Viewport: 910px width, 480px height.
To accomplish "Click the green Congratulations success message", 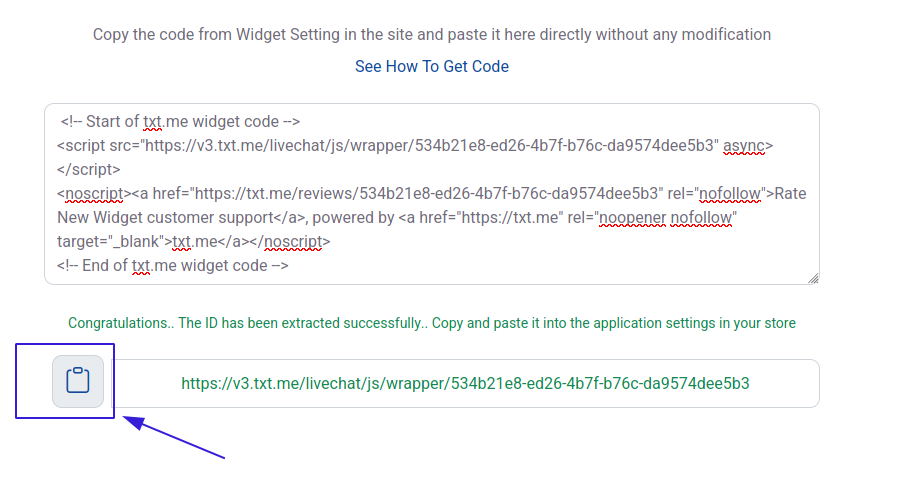I will (x=432, y=323).
